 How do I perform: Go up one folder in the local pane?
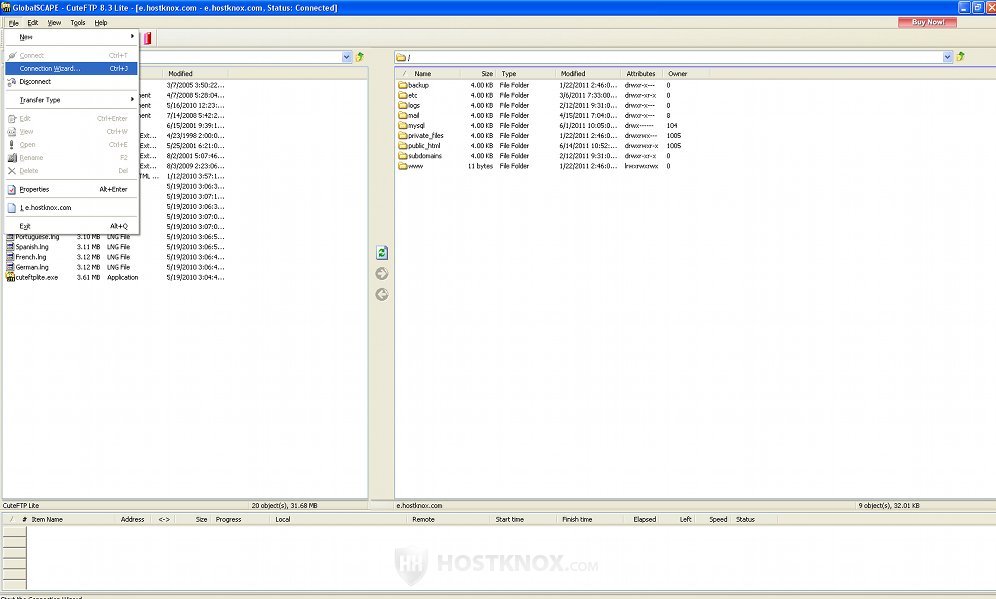360,57
